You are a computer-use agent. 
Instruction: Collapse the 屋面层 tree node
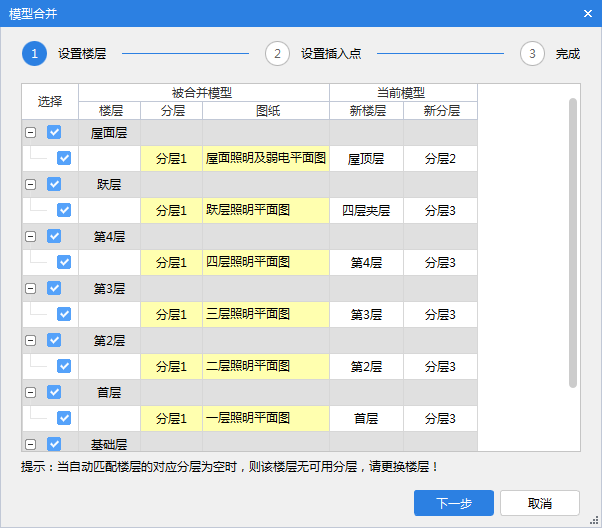[31, 132]
